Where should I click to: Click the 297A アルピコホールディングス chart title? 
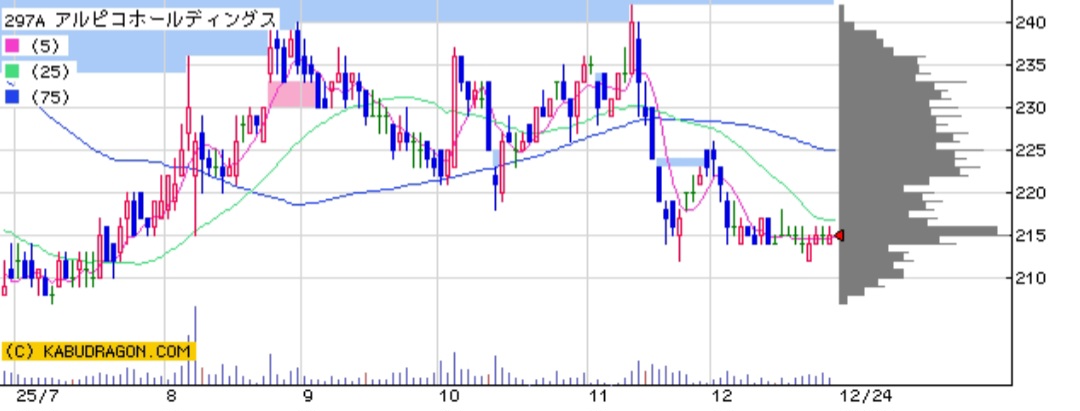140,18
